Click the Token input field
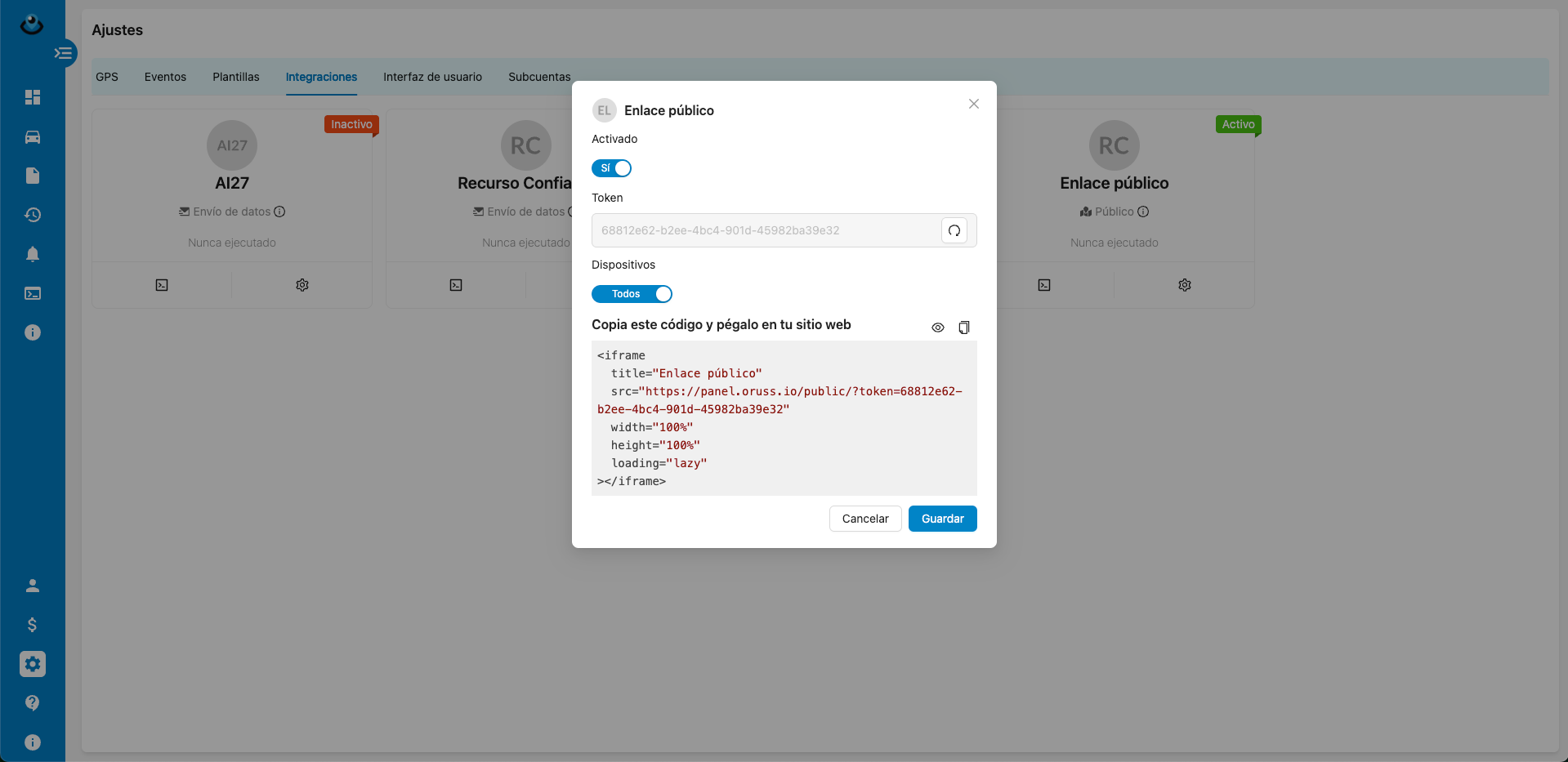Screen dimensions: 1568x762 pyautogui.click(x=766, y=230)
